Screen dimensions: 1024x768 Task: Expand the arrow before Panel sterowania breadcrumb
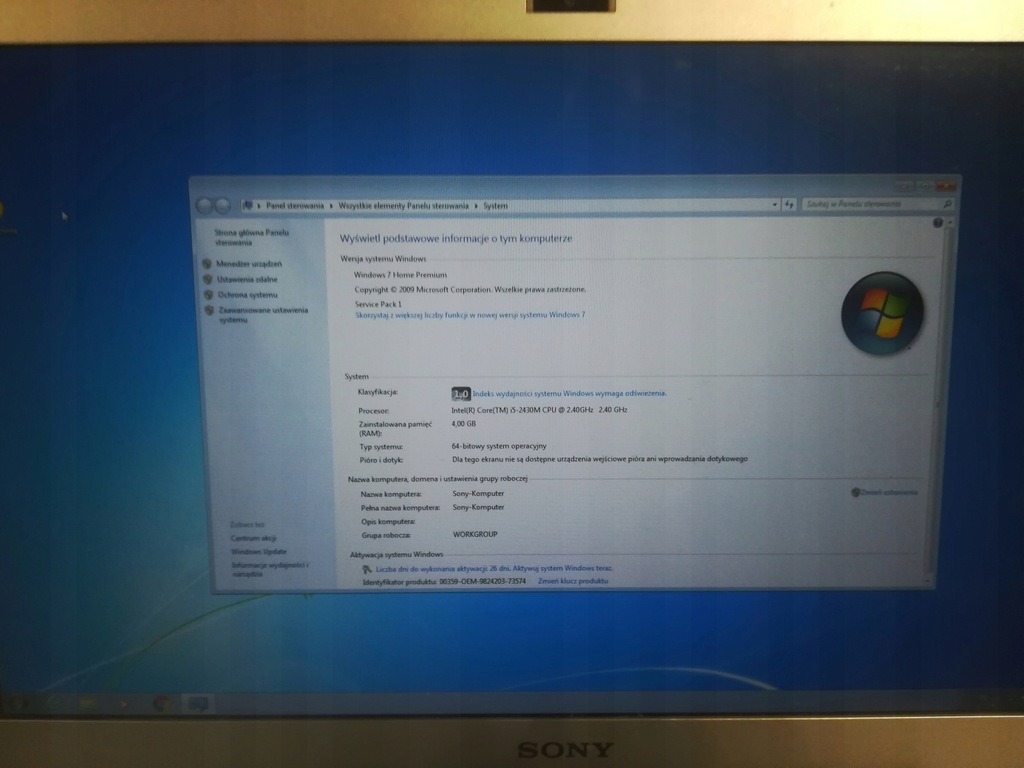pos(259,206)
